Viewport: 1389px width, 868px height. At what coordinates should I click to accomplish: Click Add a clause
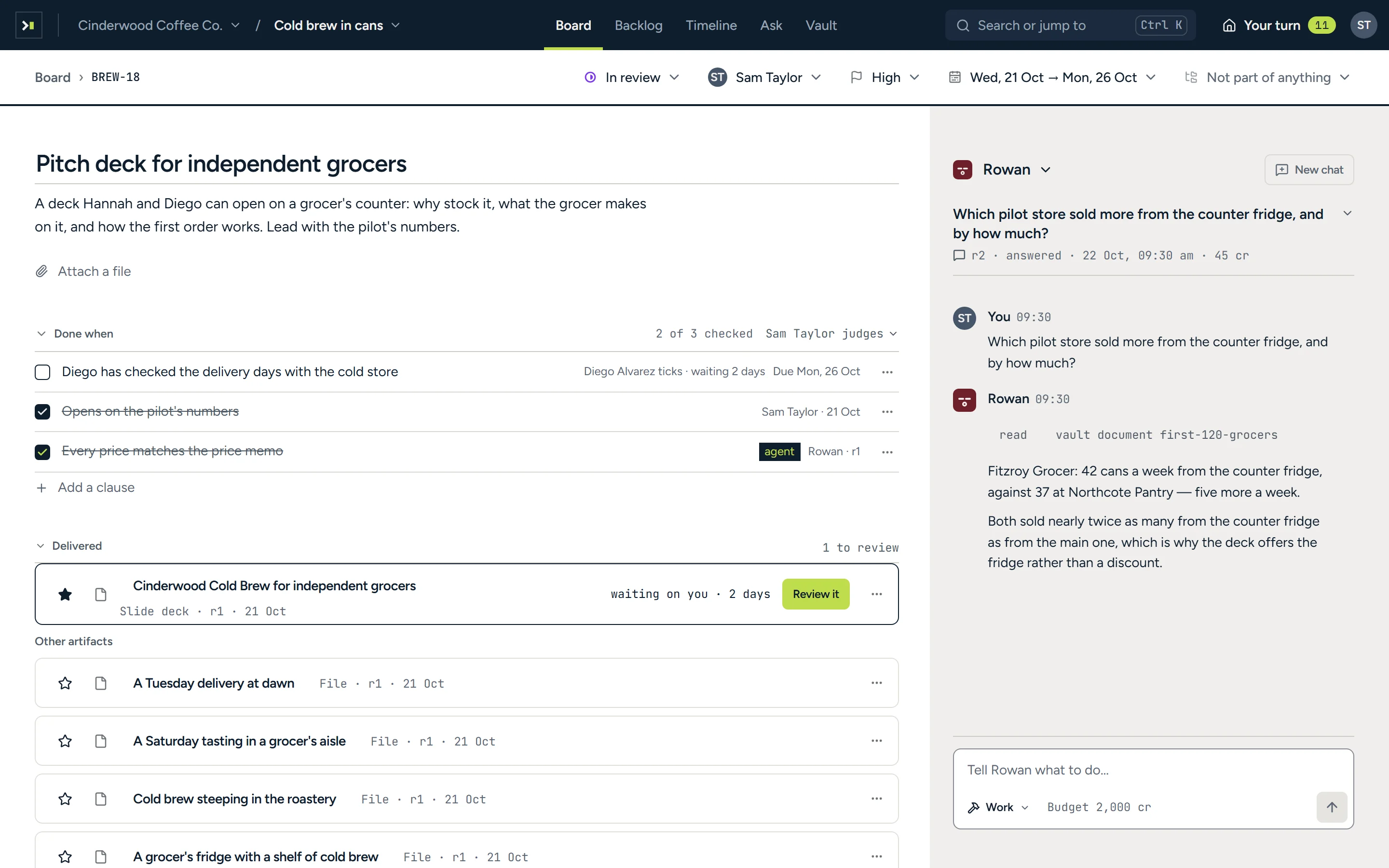pos(85,488)
